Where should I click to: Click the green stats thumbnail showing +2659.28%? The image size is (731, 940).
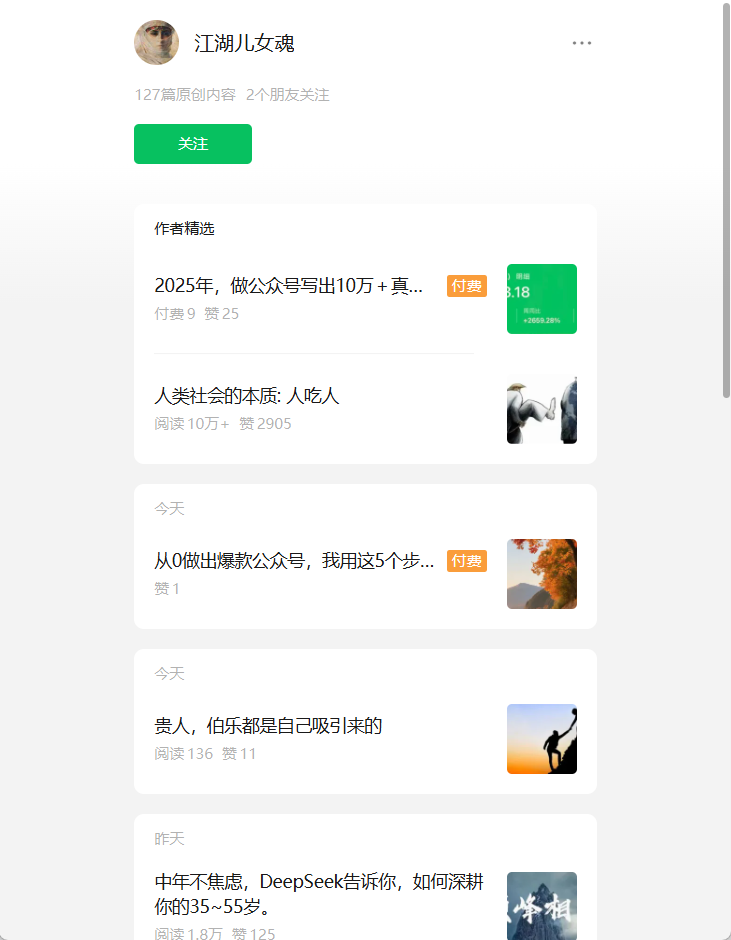[542, 299]
